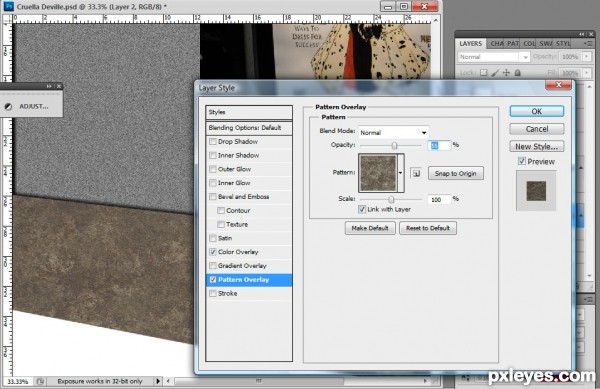Viewport: 600px width, 389px height.
Task: Switch to the Styles tab
Action: coord(563,44)
